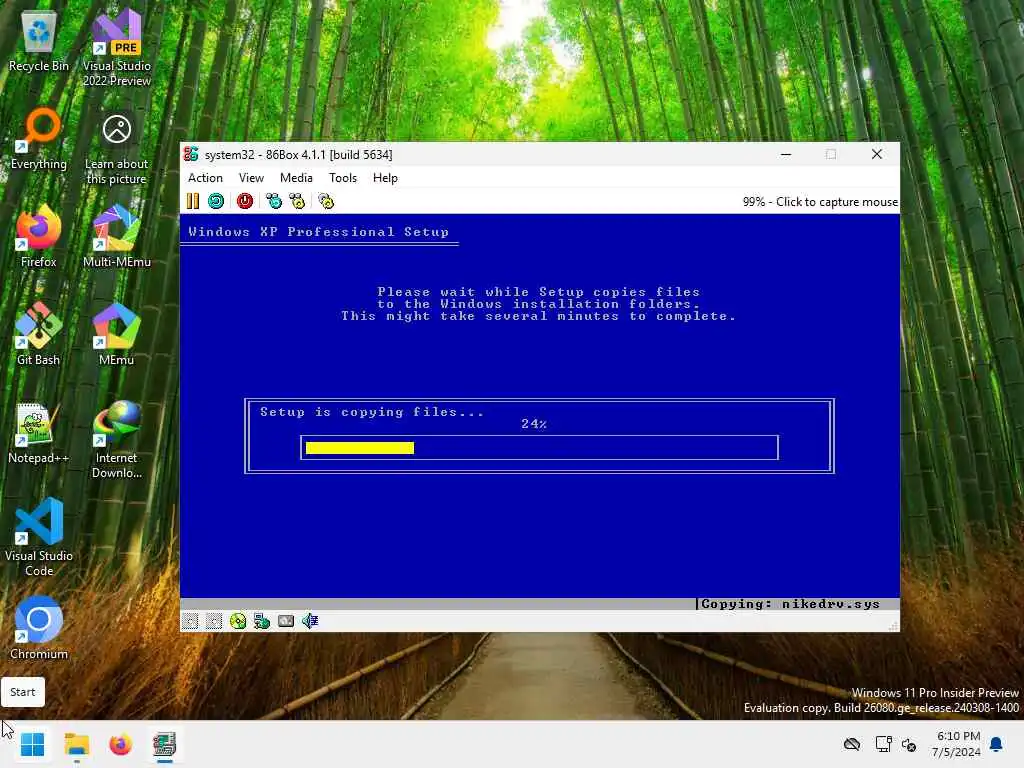
Task: Select the MEmu desktop shortcut
Action: point(116,334)
